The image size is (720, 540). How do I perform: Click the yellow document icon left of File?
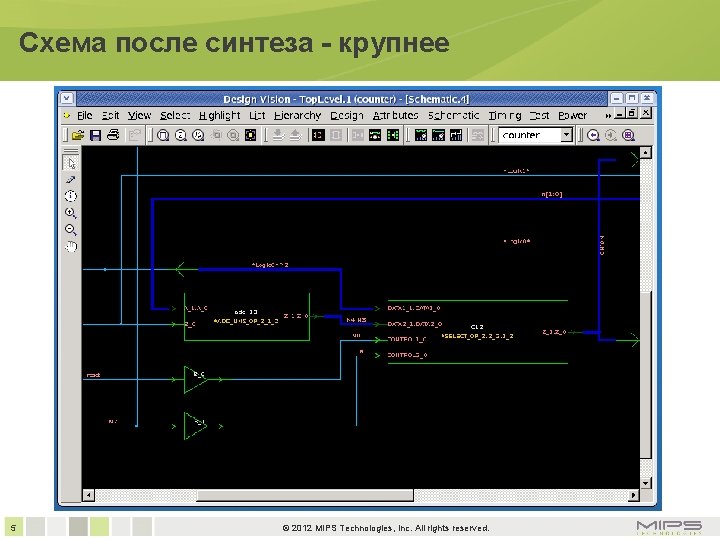(x=67, y=115)
